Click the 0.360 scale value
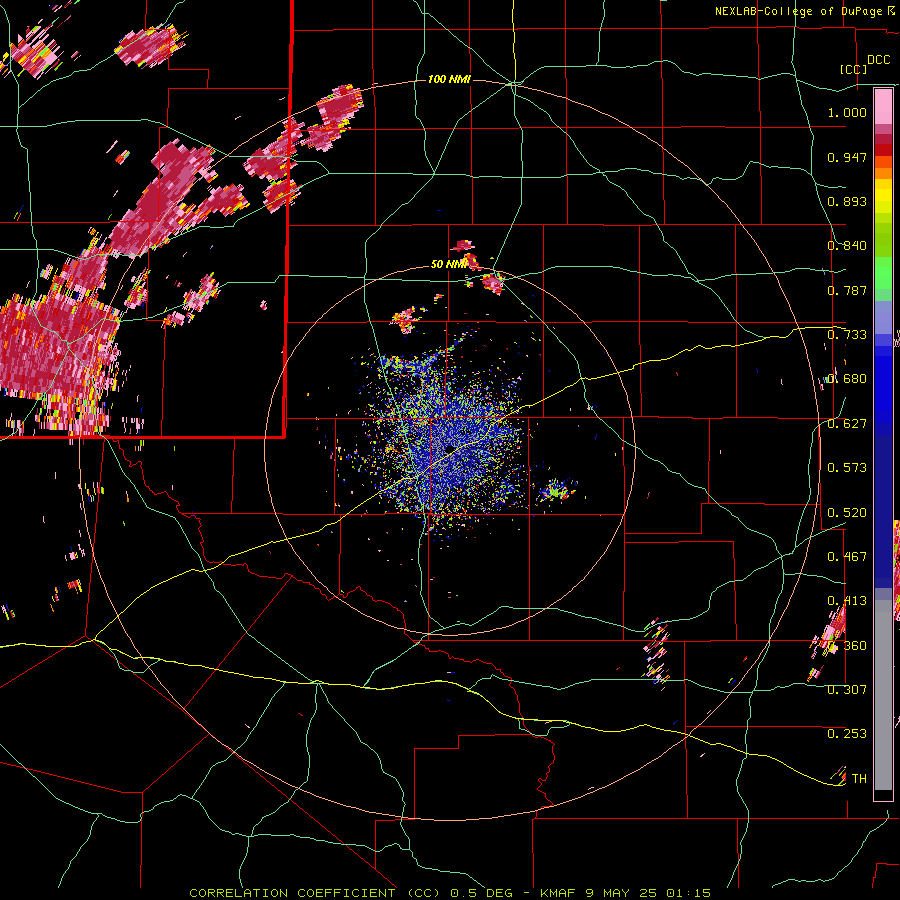Viewport: 900px width, 900px height. (847, 646)
